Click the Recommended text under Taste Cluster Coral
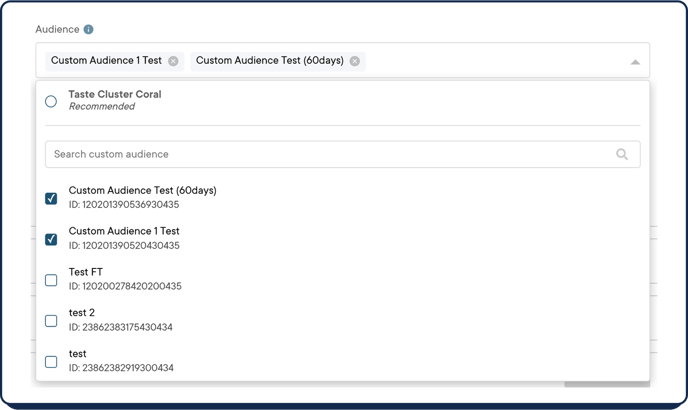The image size is (688, 410). [102, 107]
